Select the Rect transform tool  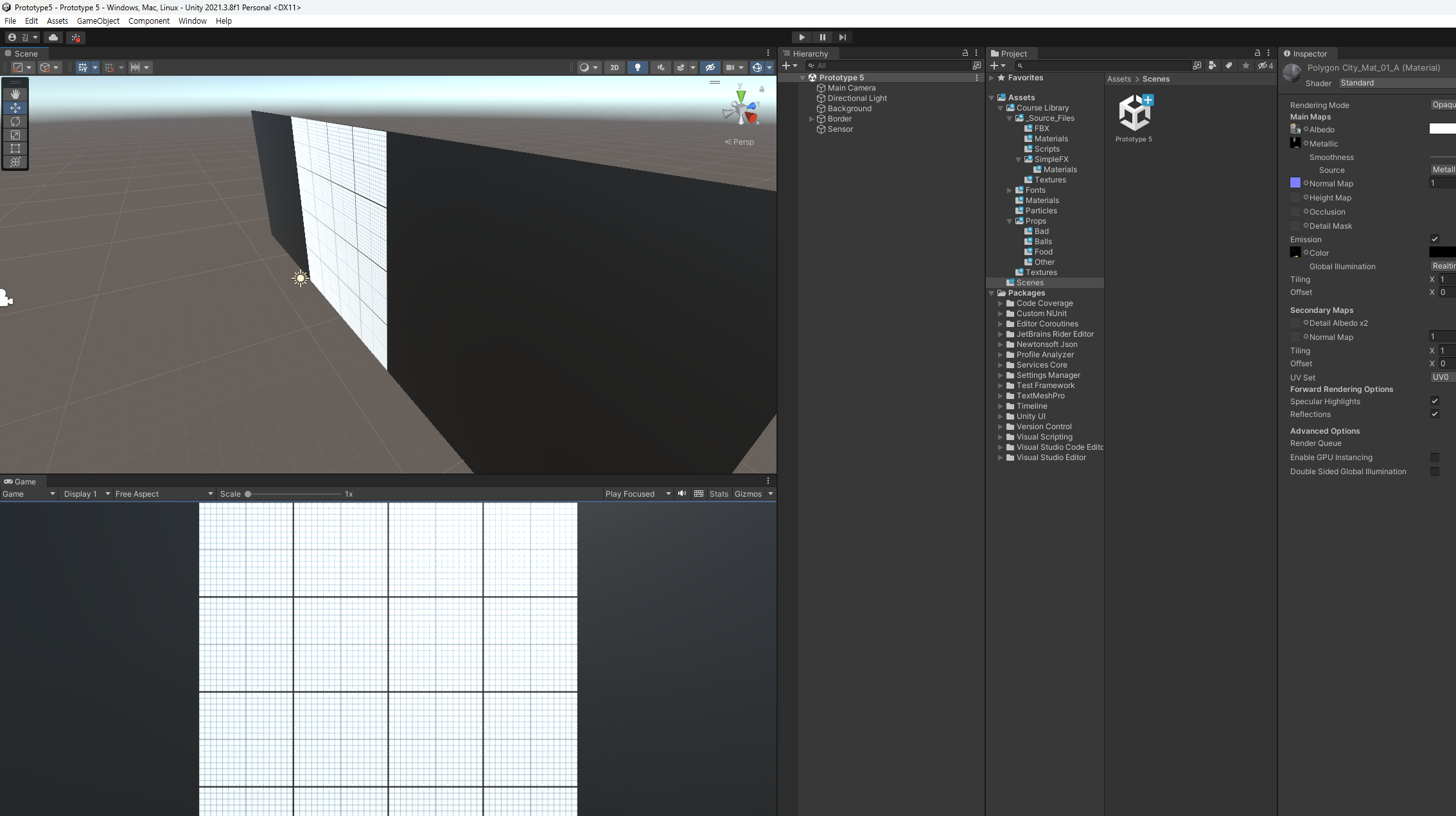15,148
